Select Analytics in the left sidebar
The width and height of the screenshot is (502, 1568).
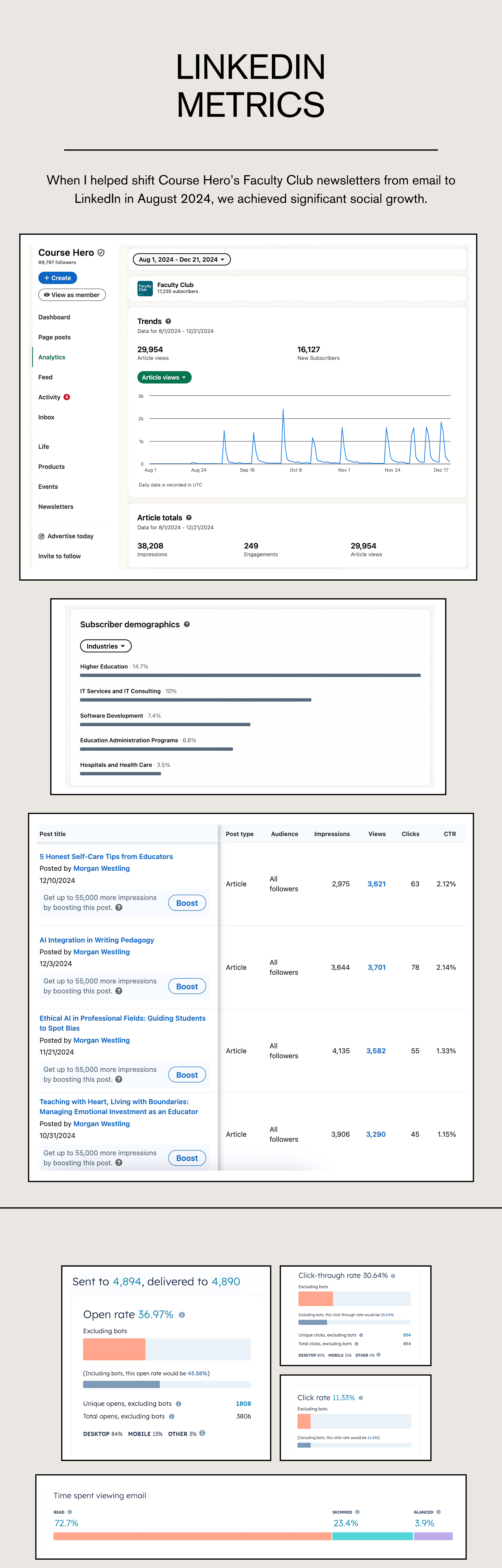52,357
